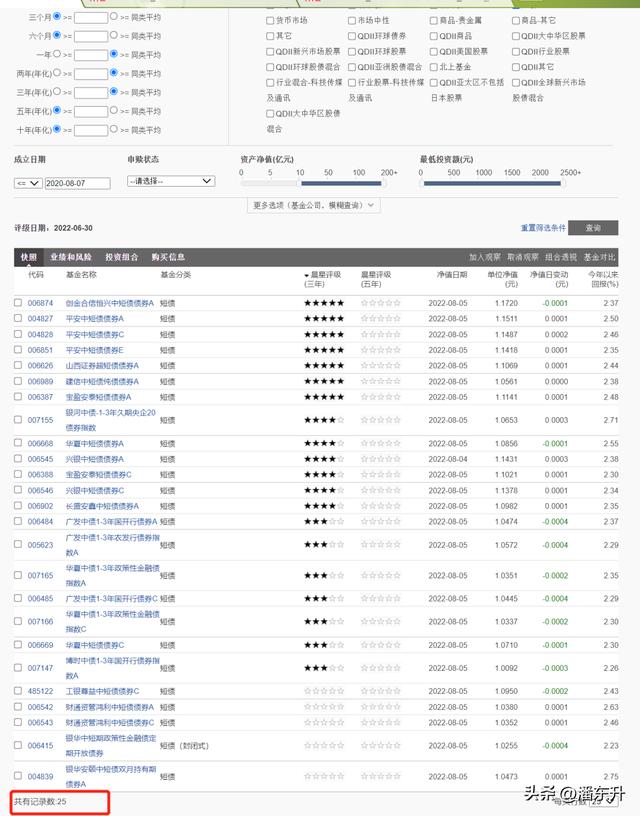Viewport: 640px width, 816px height.
Task: Open fund 长盛安鑫中短债债券A
Action: point(102,506)
